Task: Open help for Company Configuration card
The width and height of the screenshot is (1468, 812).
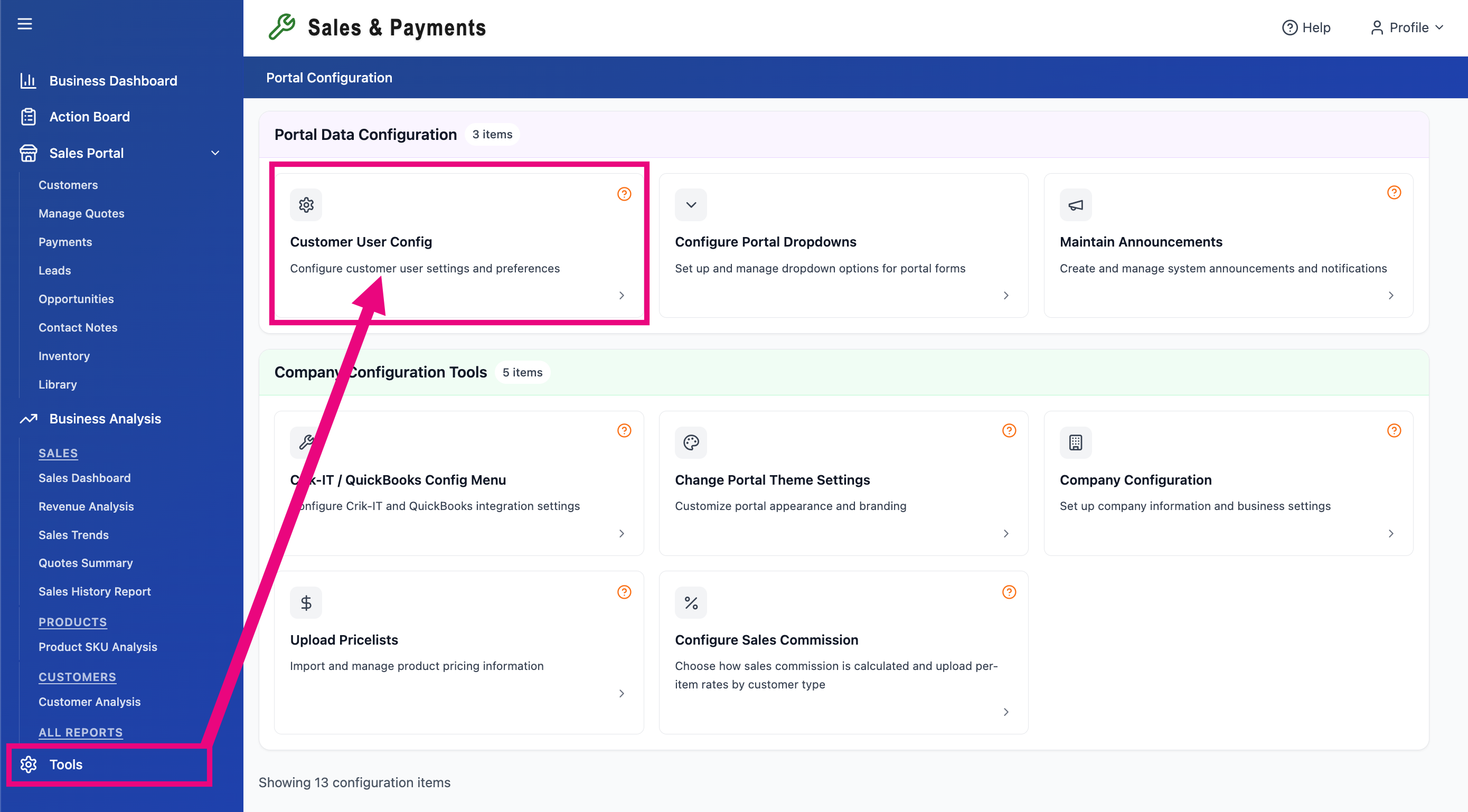Action: [x=1394, y=430]
